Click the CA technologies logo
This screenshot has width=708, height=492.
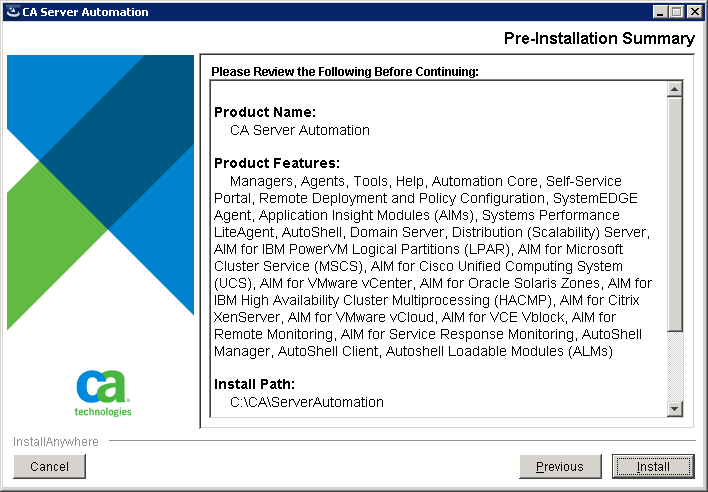pos(102,393)
